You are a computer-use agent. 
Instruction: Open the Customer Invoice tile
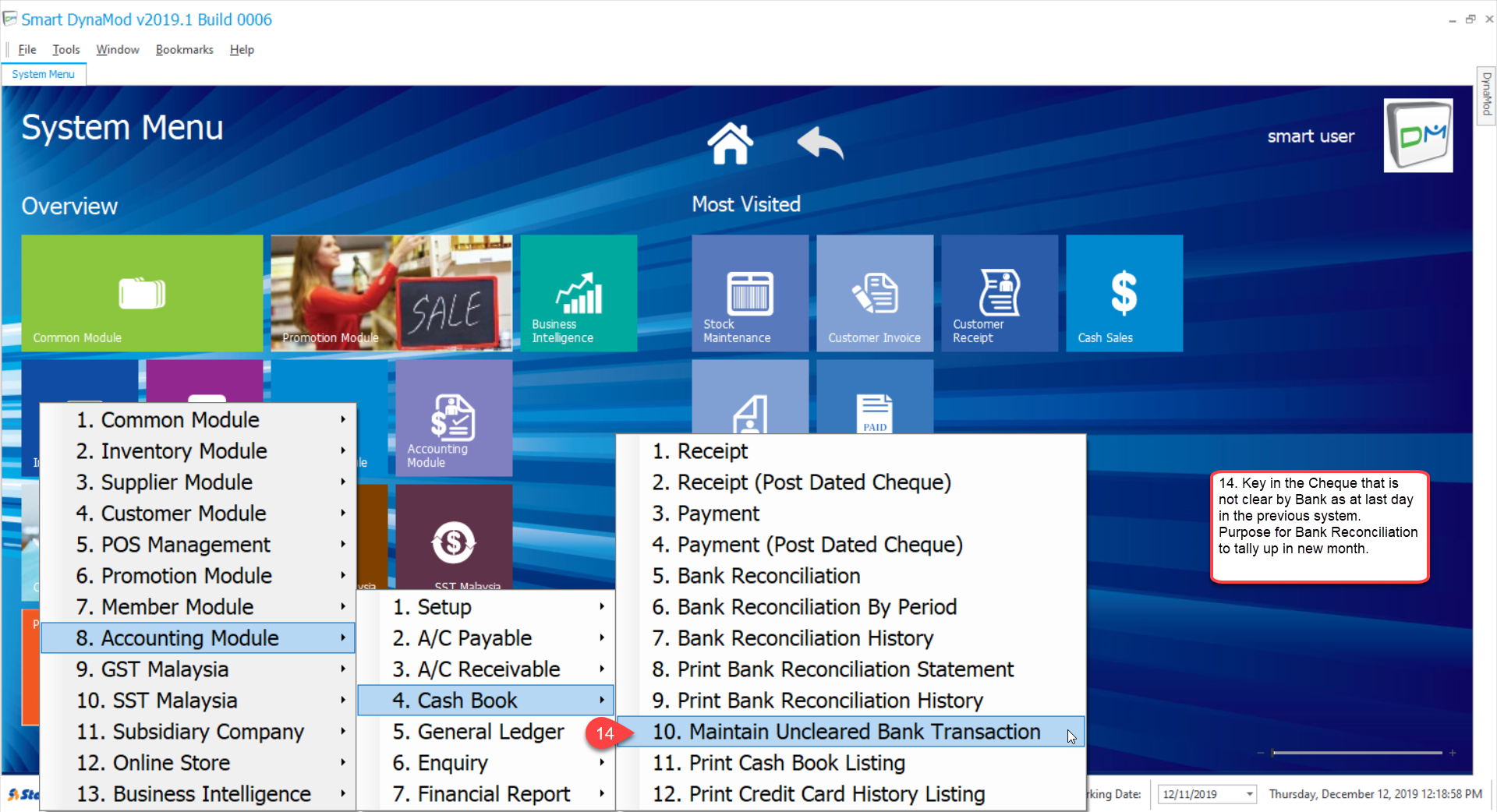pyautogui.click(x=875, y=293)
